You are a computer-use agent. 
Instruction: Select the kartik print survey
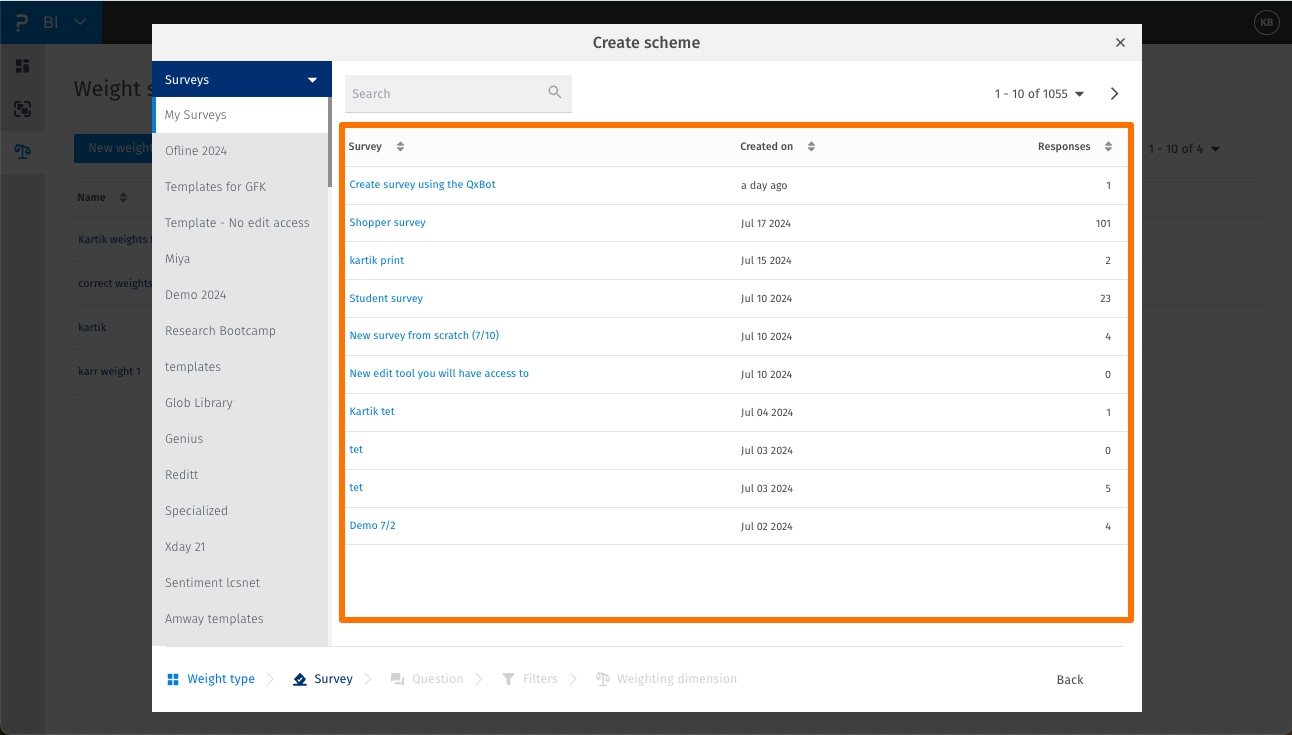point(377,261)
